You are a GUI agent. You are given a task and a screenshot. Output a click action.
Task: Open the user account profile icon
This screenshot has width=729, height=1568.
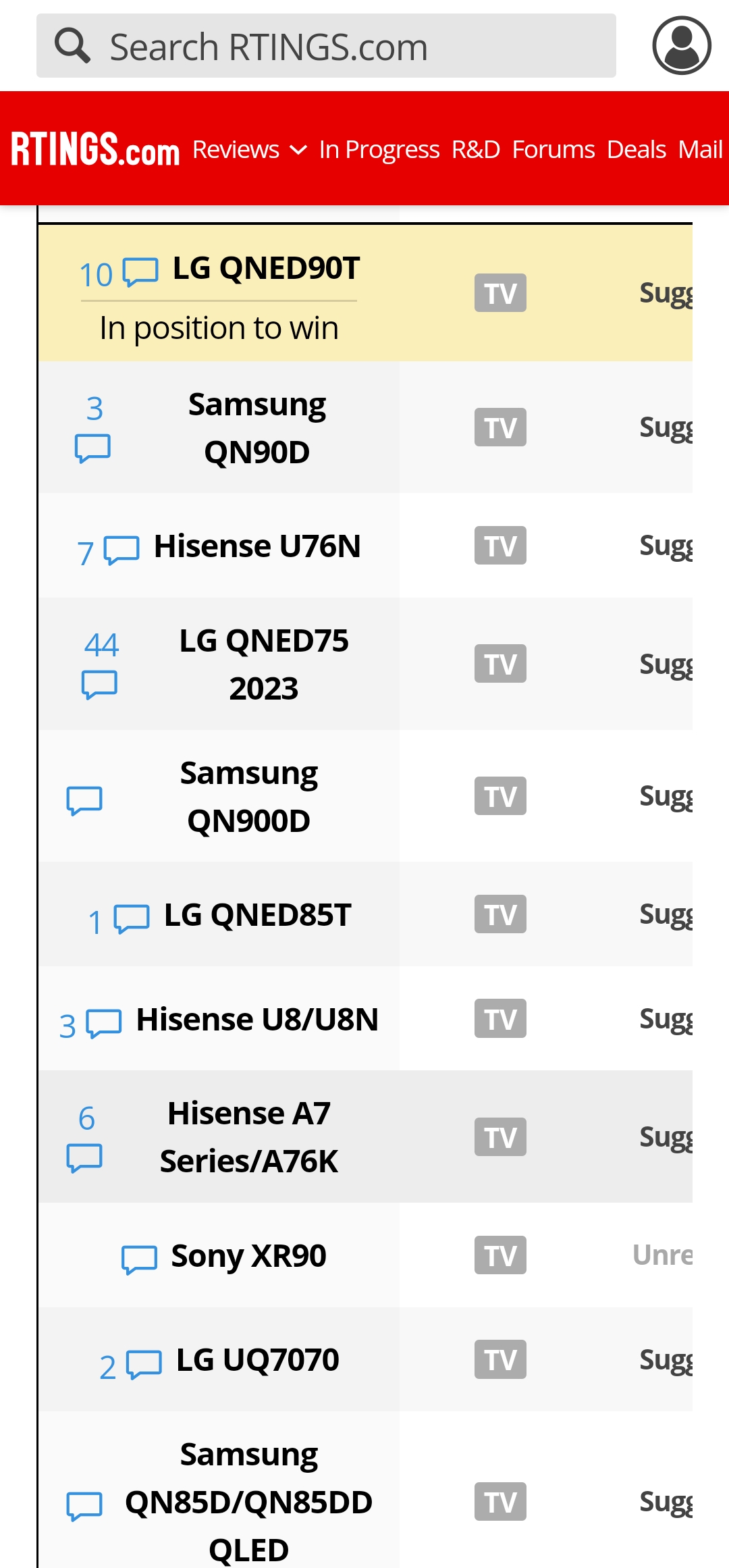681,45
